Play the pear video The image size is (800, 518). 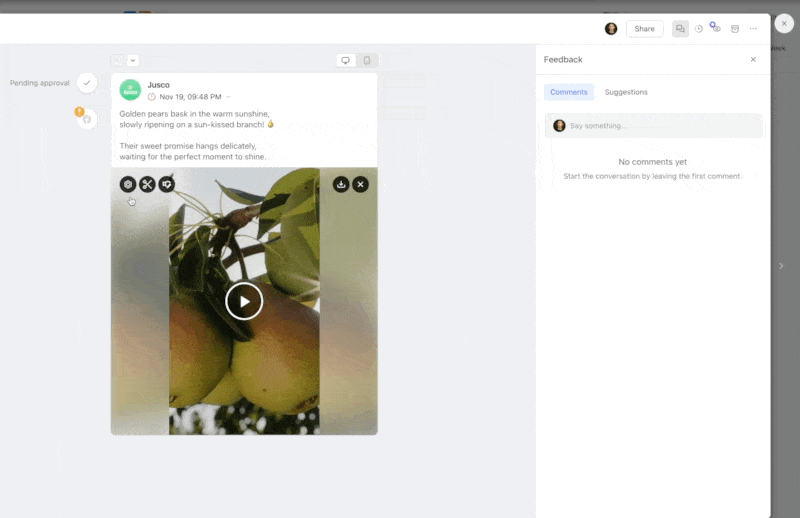click(x=244, y=301)
